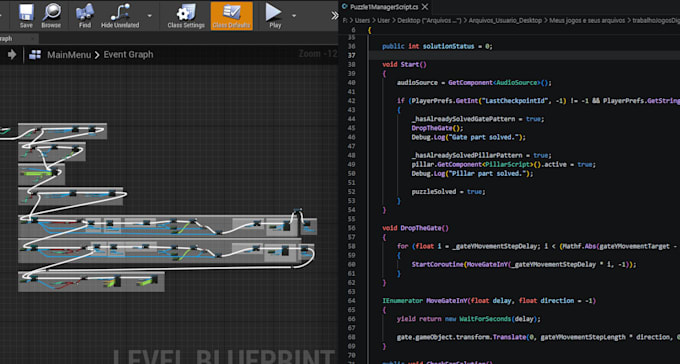
Task: Expand the toolbar overflow chevrons
Action: (335, 16)
